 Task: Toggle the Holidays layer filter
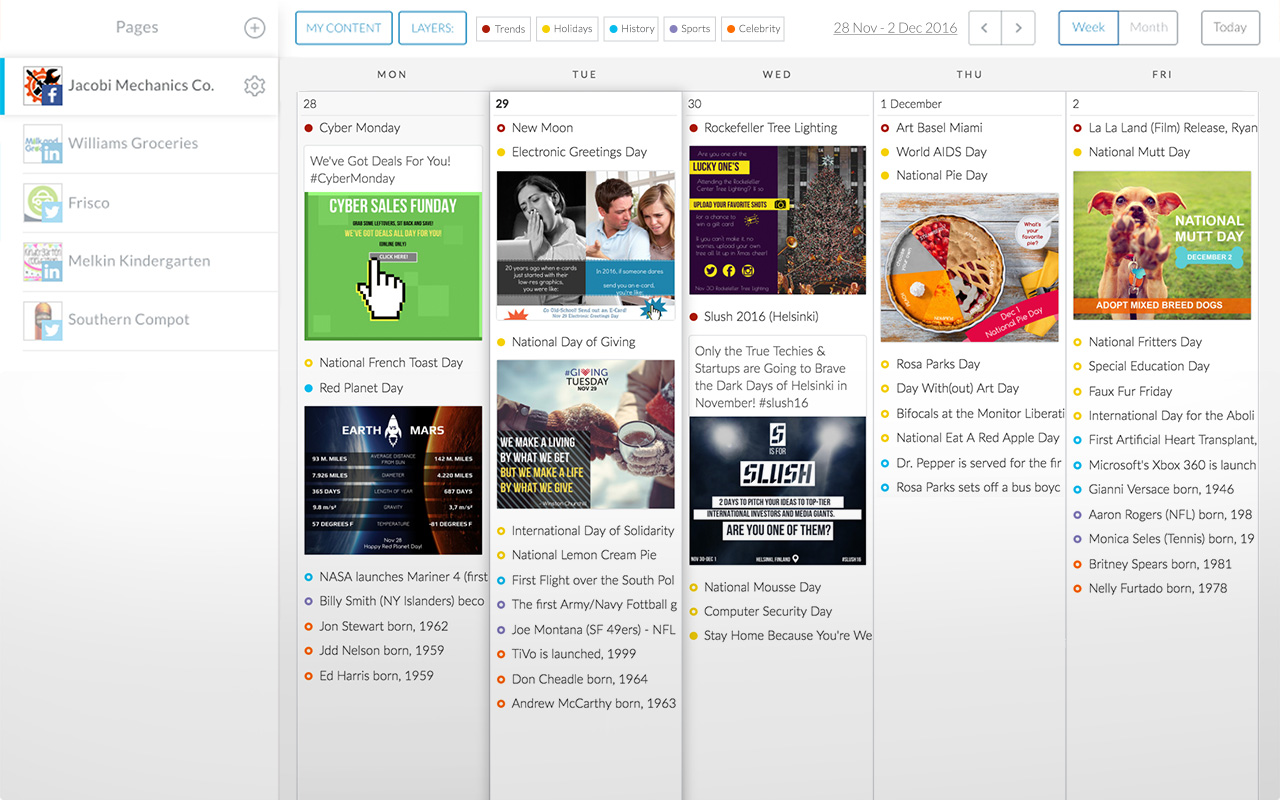567,29
